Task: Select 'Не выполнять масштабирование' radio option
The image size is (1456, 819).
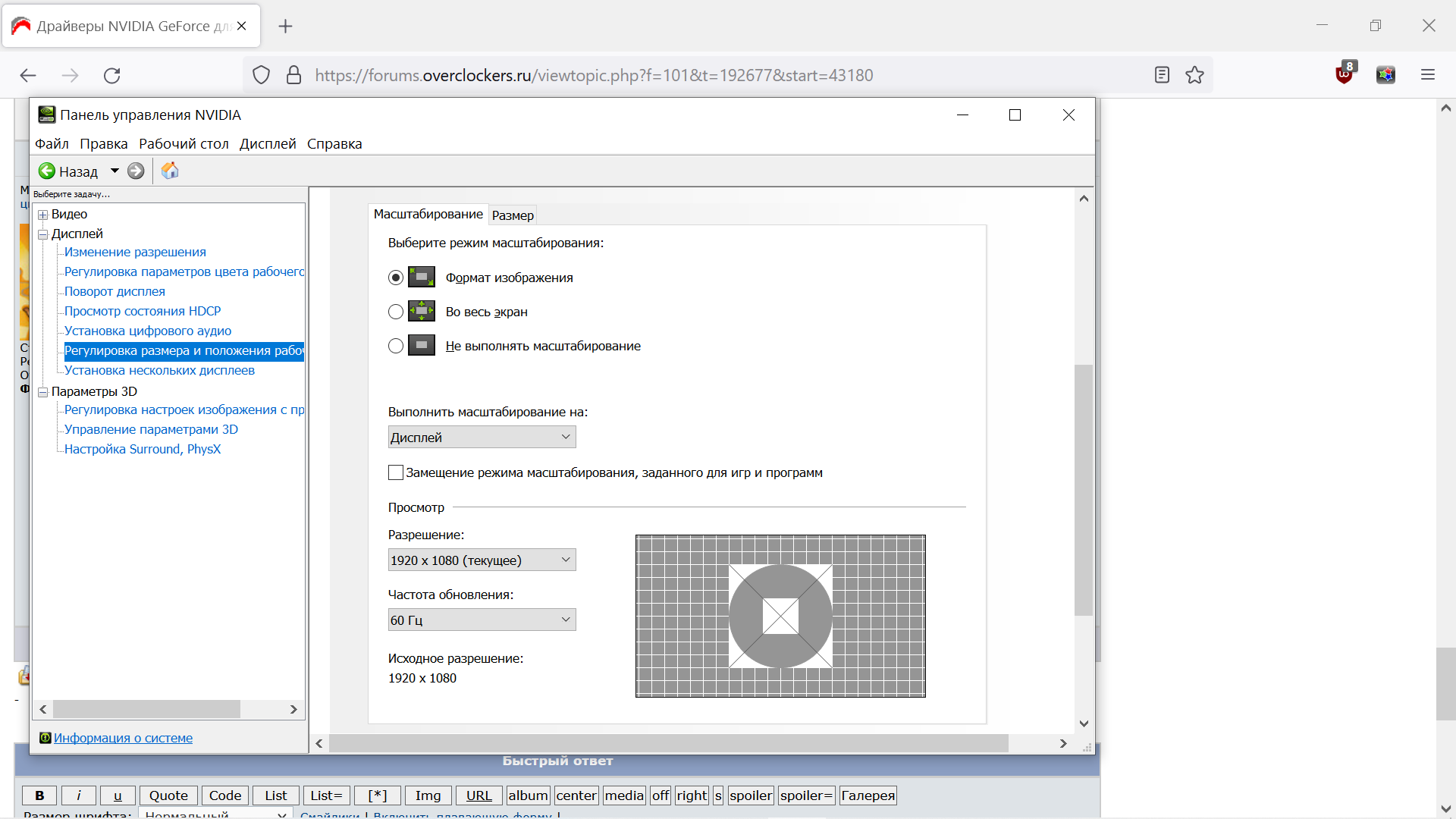Action: tap(396, 346)
